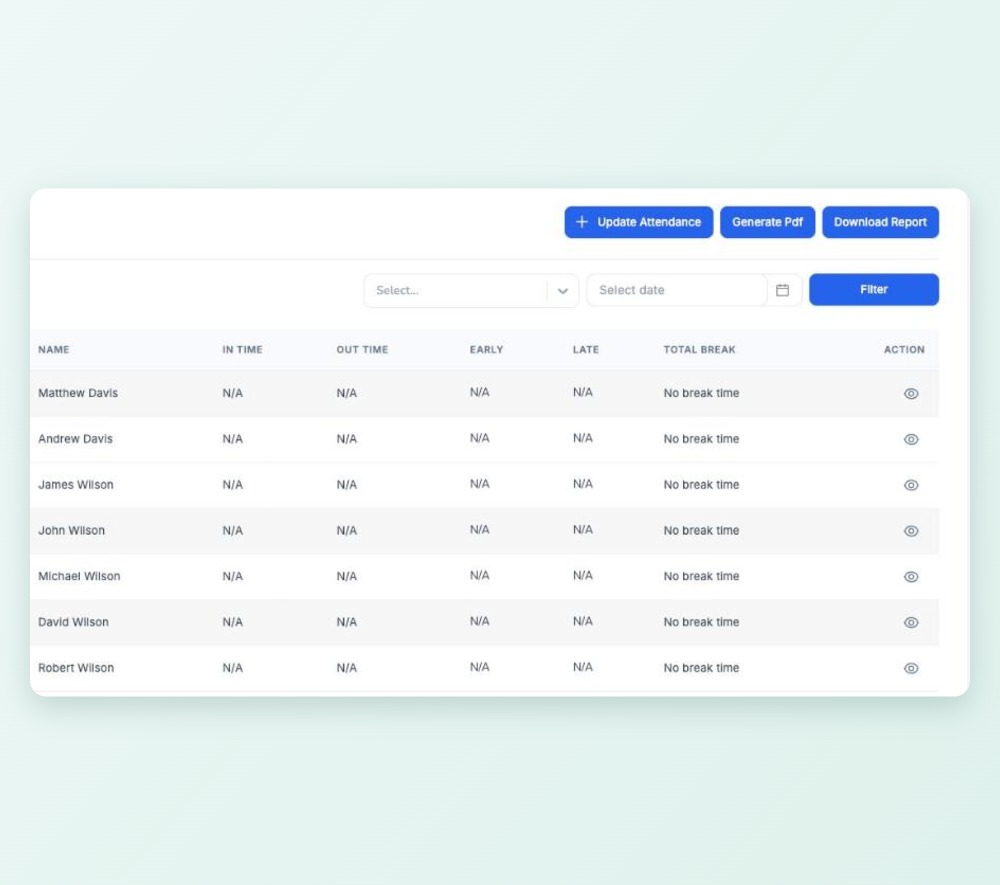Click the IN TIME column header
This screenshot has width=1000, height=885.
tap(242, 349)
